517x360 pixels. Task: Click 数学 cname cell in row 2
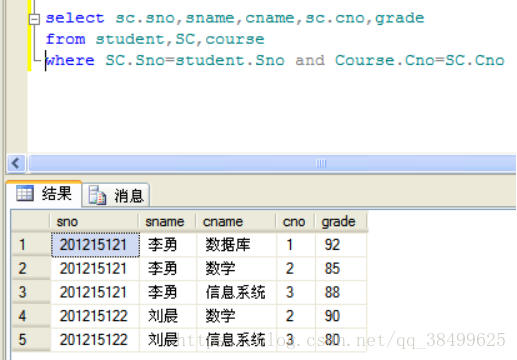[x=237, y=268]
